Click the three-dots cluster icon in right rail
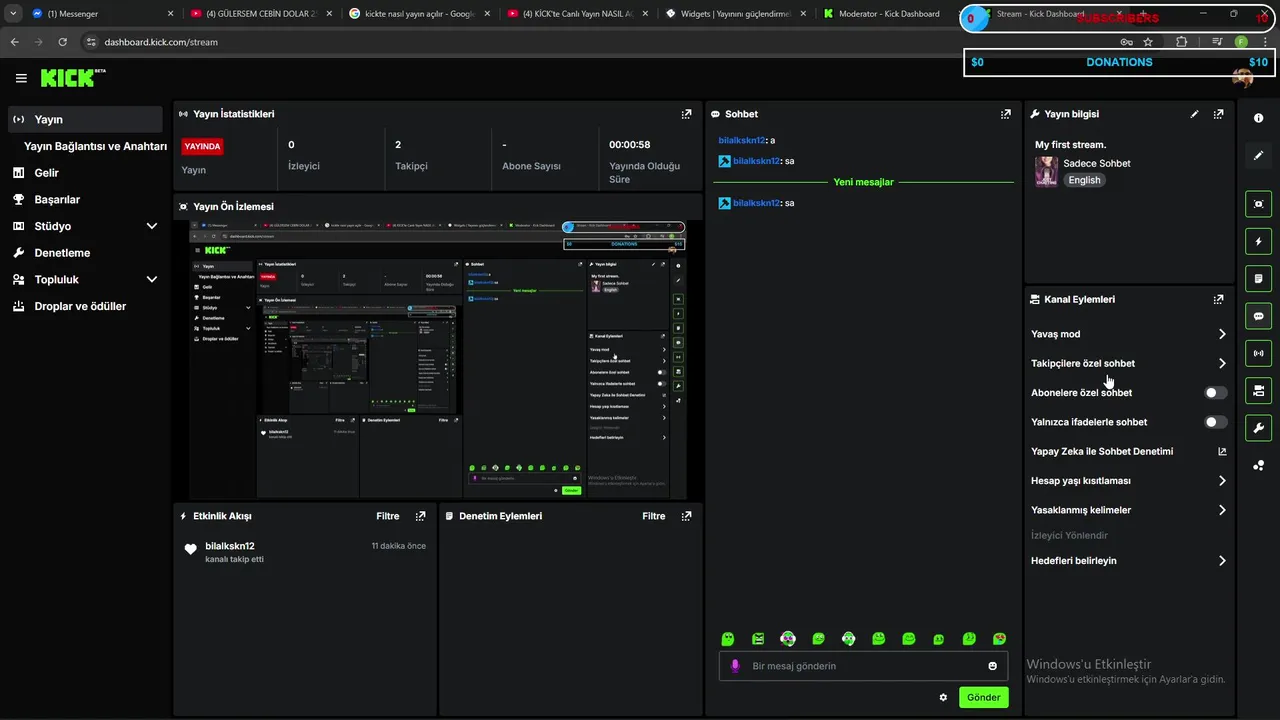Screen dimensions: 1280x720 pos(1259,466)
